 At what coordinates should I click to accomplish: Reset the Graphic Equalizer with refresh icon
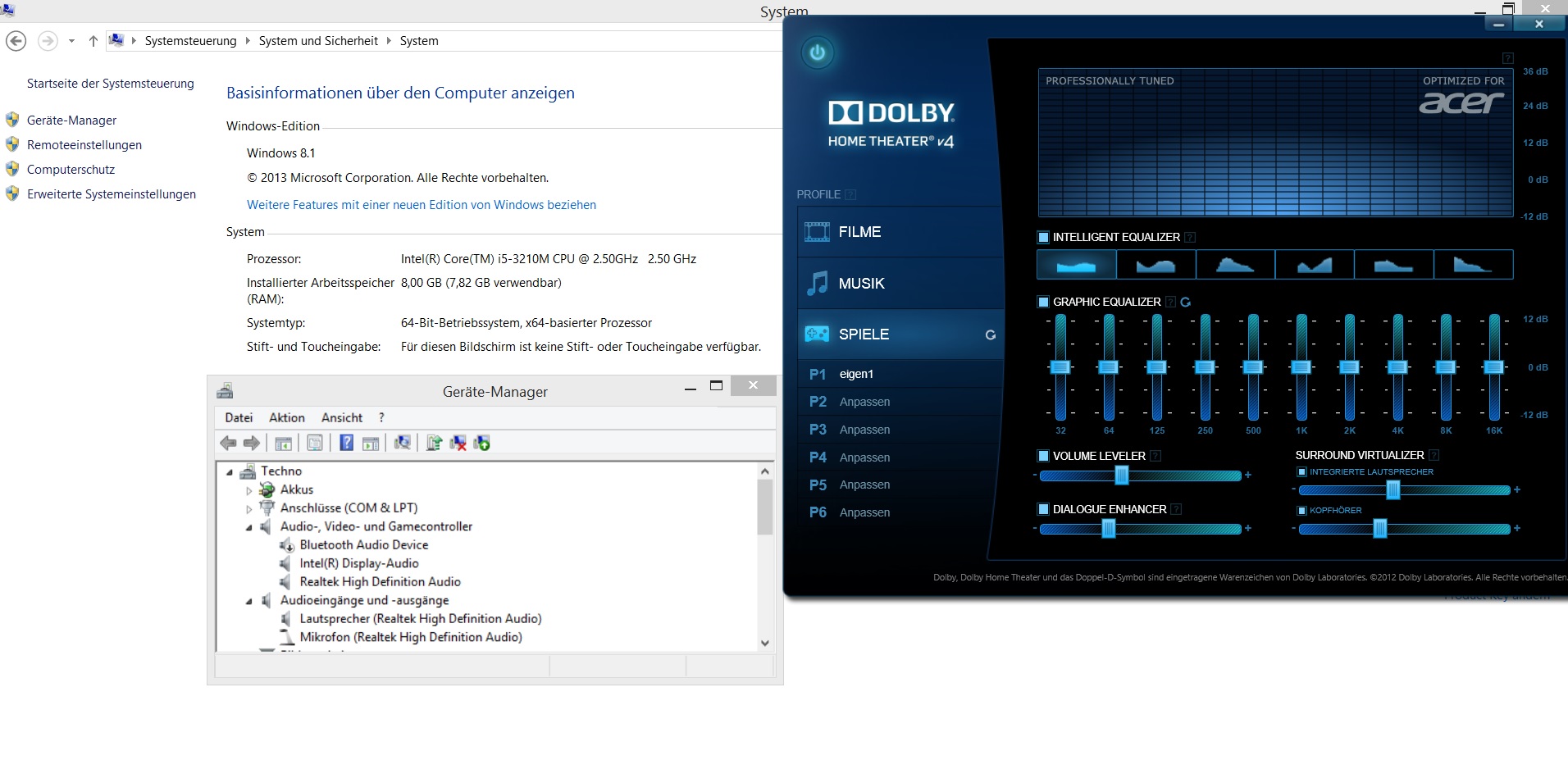click(x=1185, y=303)
